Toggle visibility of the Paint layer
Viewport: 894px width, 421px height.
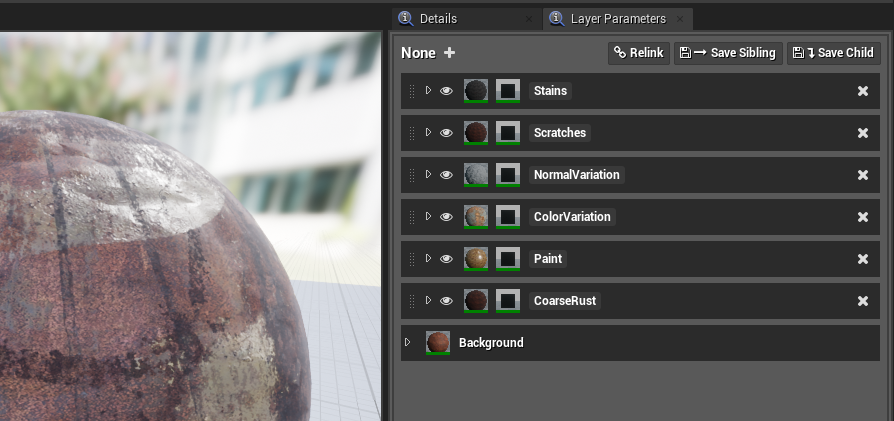click(446, 259)
